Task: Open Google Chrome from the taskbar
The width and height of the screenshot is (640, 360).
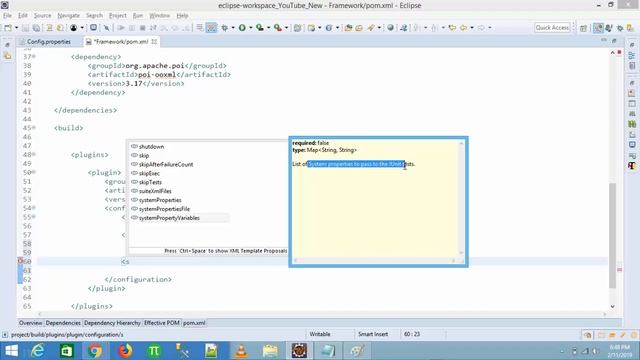Action: (x=95, y=351)
